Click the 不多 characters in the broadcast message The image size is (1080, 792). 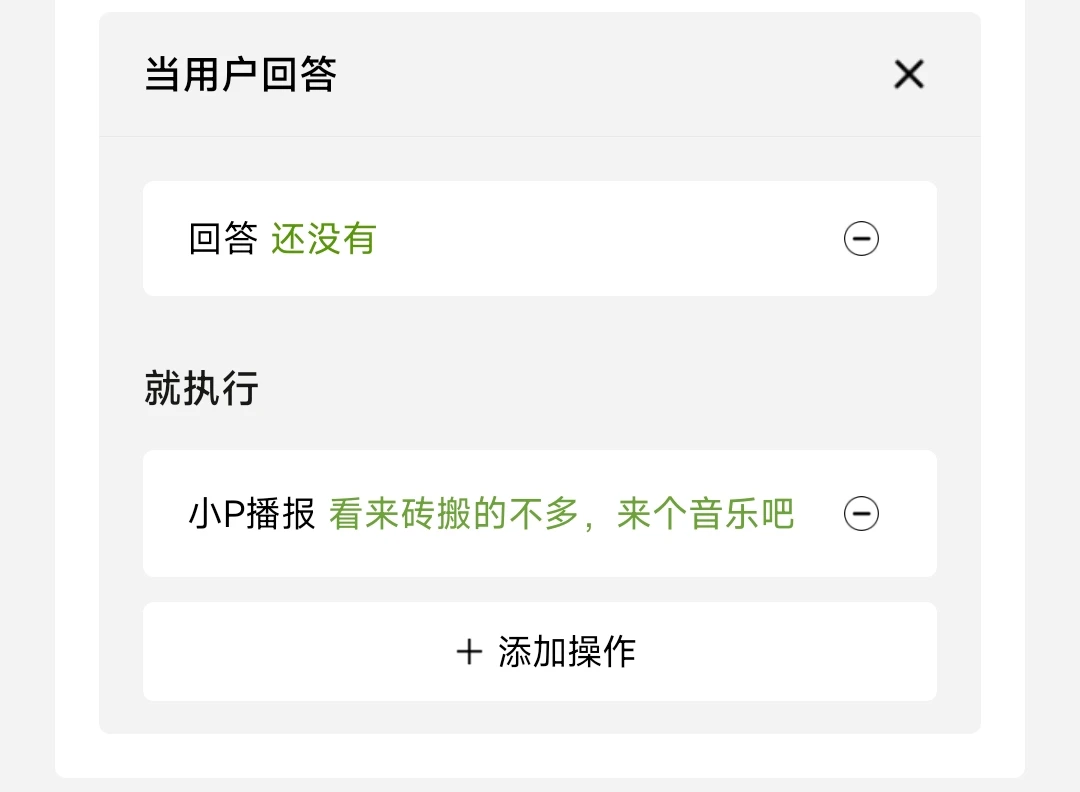pos(543,514)
